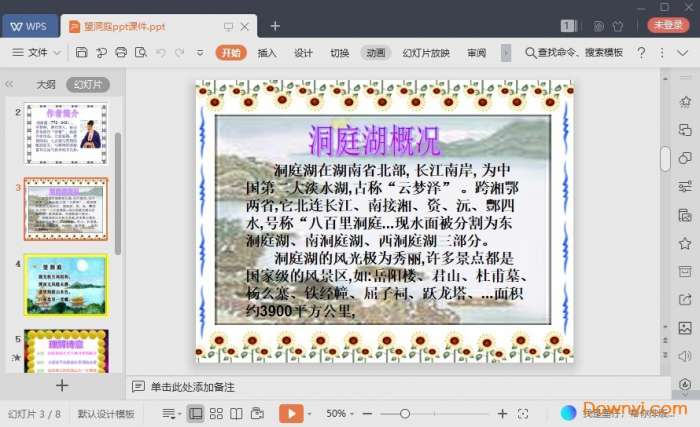Screen dimensions: 700x427
Task: Click the properties sliders icon in sidebar
Action: point(685,186)
